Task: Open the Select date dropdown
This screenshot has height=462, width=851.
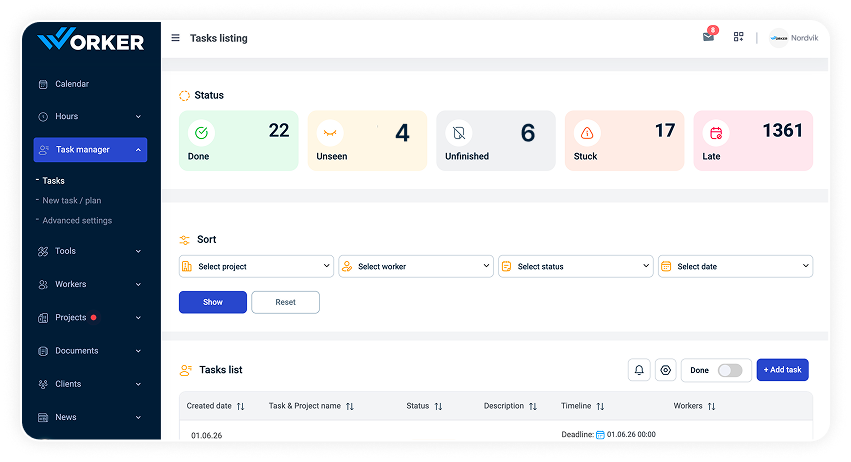Action: [x=735, y=267]
